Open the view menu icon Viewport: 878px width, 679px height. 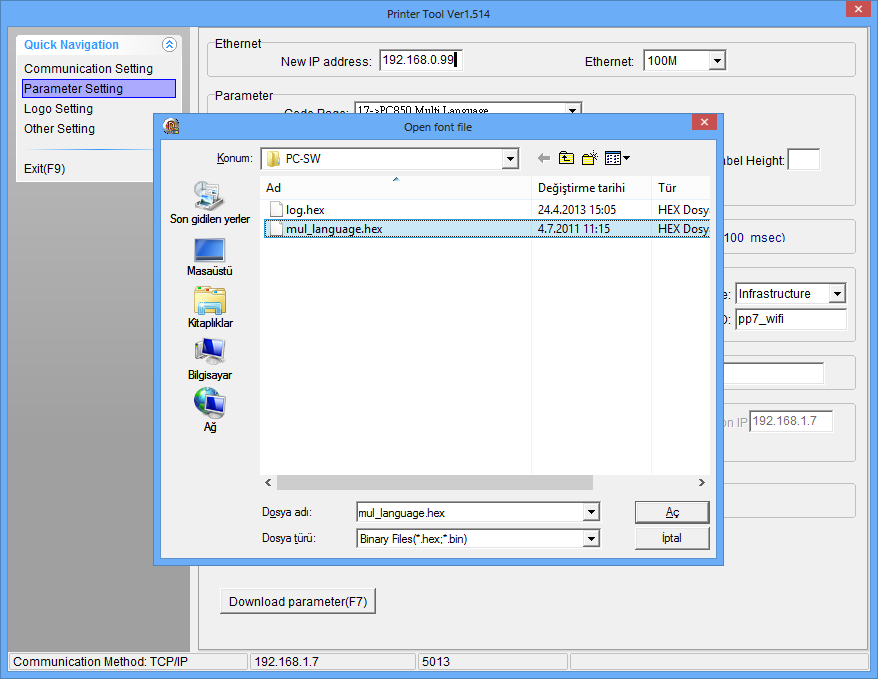coord(617,158)
